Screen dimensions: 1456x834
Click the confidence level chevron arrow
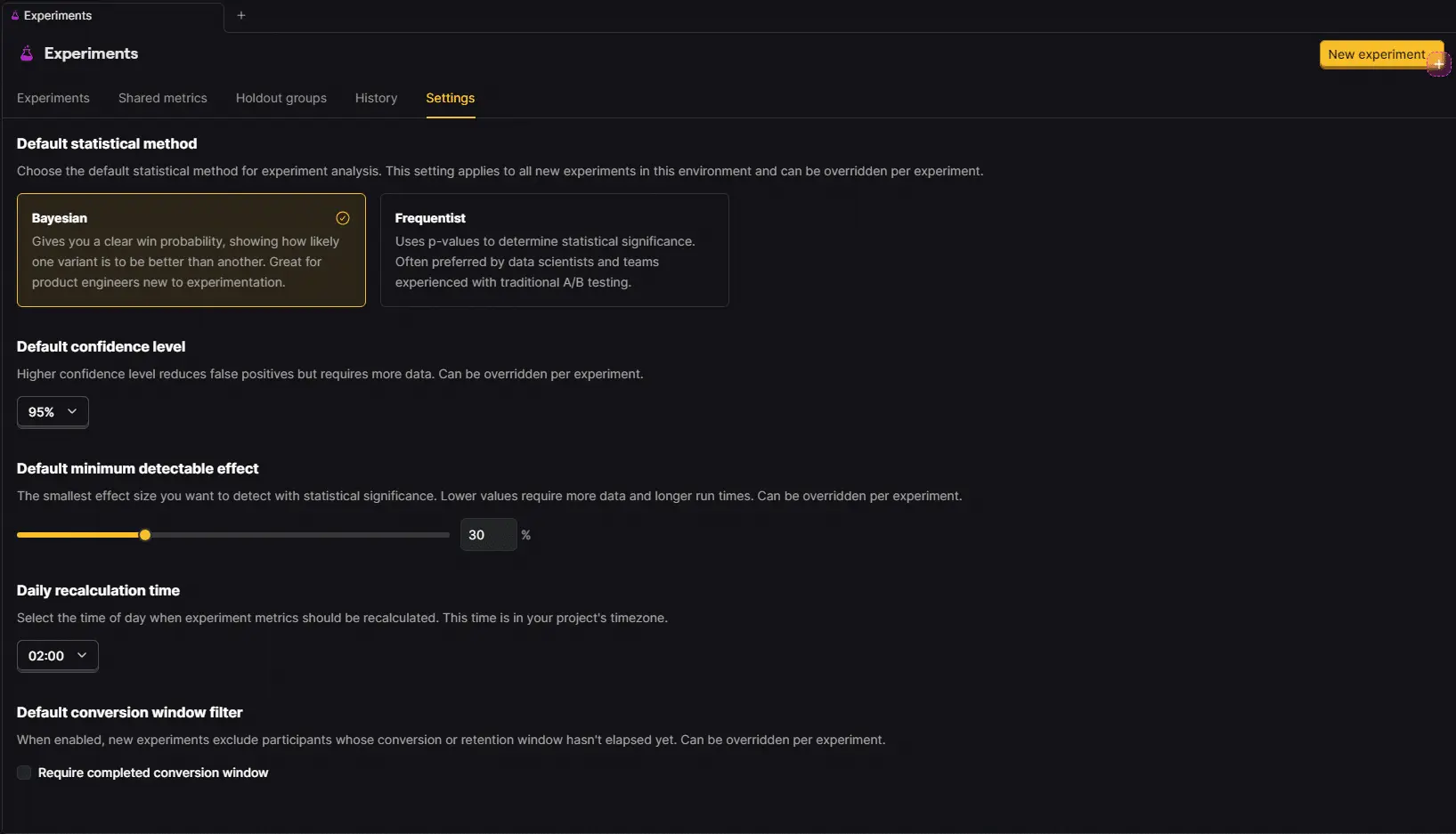pyautogui.click(x=72, y=411)
